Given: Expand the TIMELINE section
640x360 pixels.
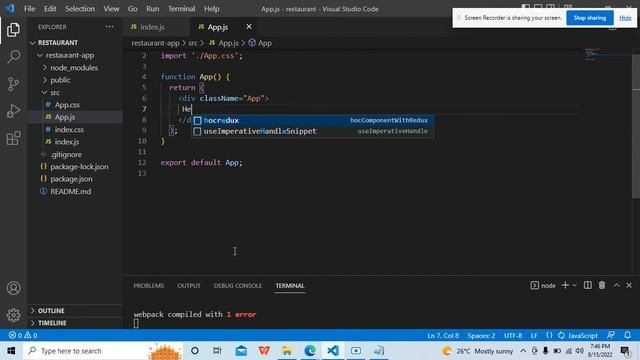Looking at the screenshot, I should pos(75,323).
